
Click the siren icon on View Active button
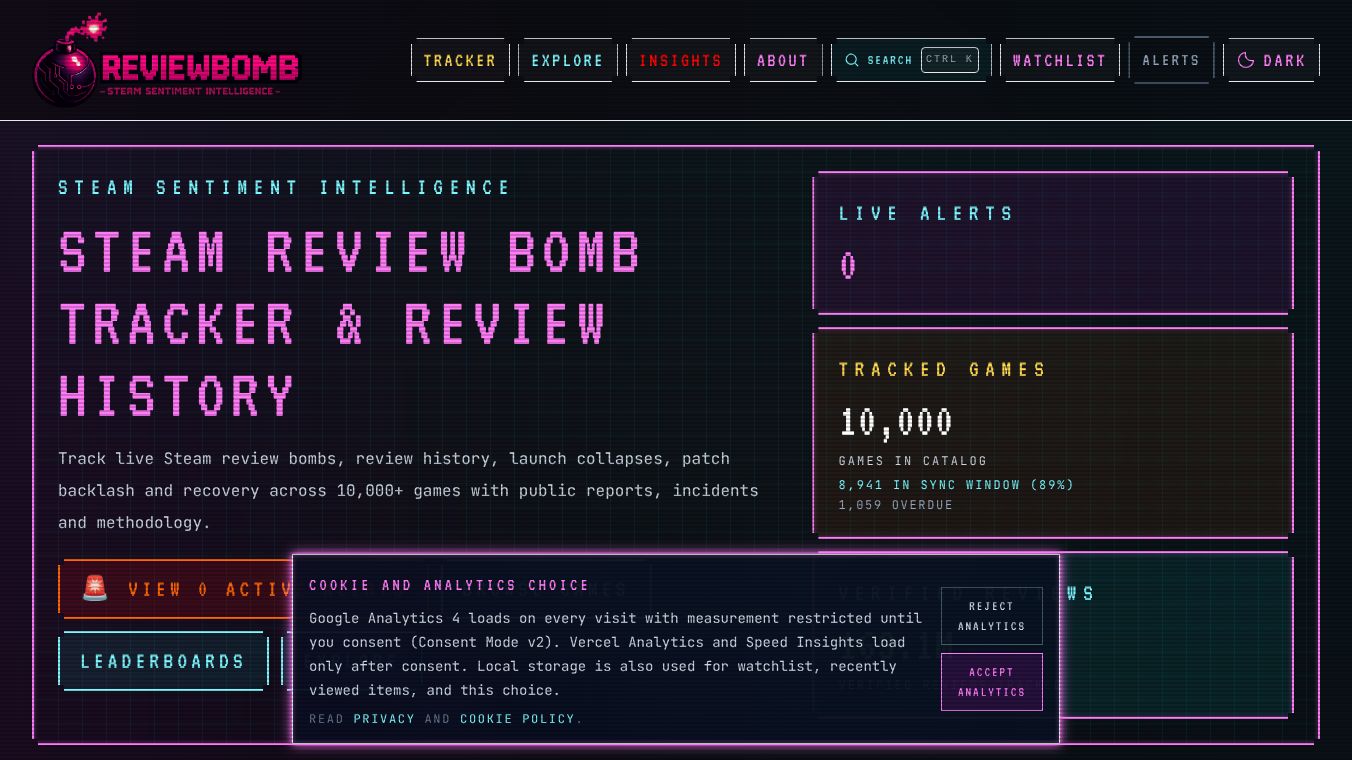tap(95, 588)
